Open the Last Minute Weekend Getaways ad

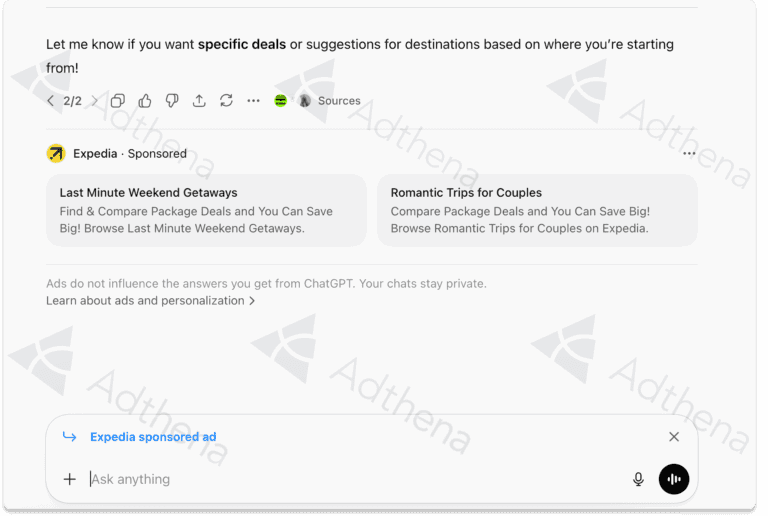coord(206,210)
